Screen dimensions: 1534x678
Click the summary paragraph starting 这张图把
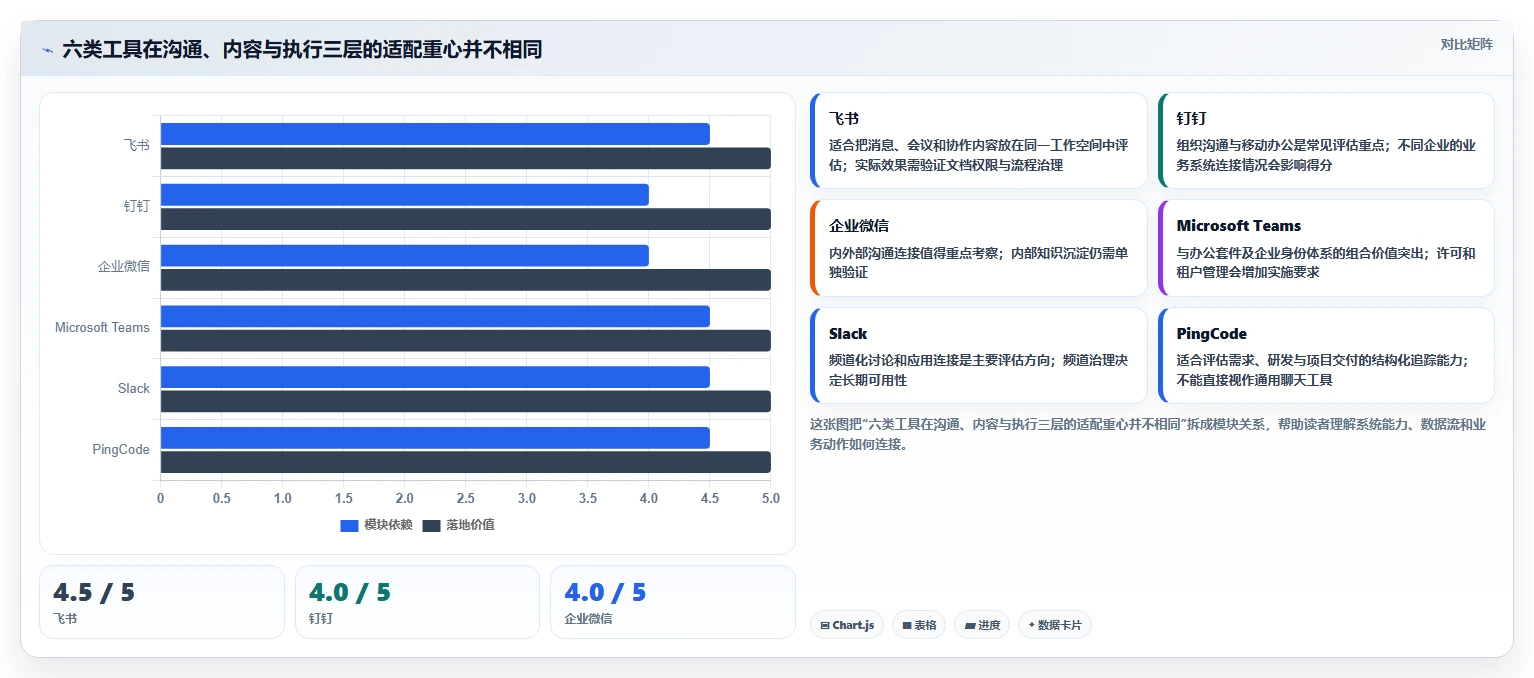coord(1148,434)
